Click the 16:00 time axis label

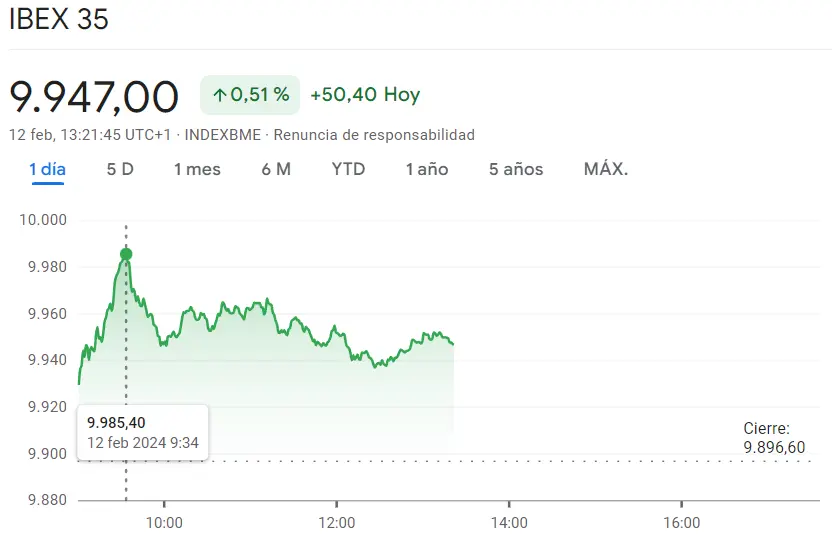click(x=681, y=522)
